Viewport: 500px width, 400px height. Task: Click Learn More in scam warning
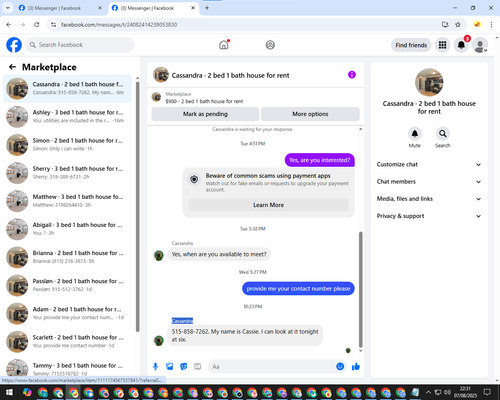coord(268,205)
